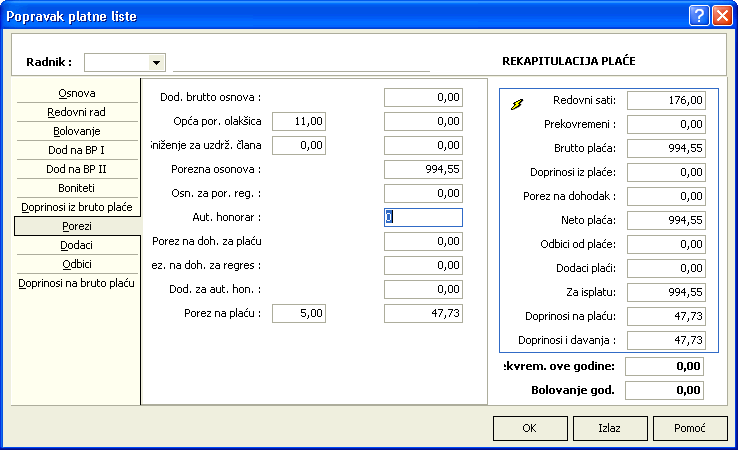This screenshot has height=450, width=738.
Task: Open the Radnik dropdown list
Action: tap(156, 62)
